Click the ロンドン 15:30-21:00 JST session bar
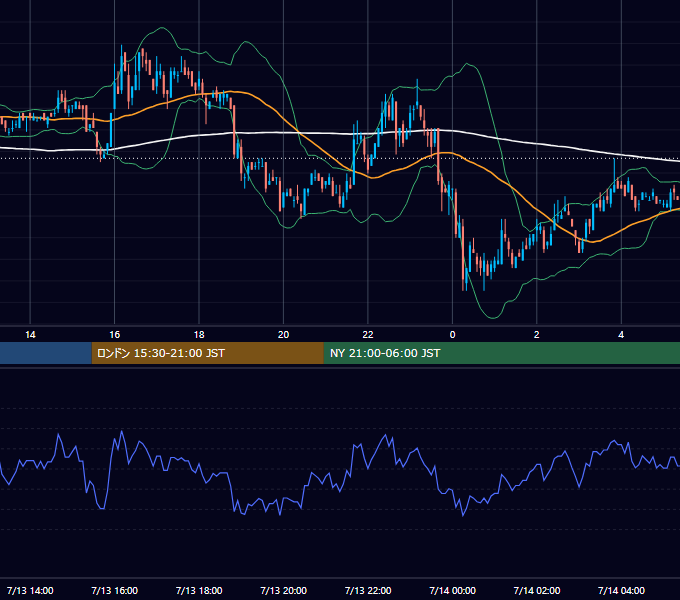This screenshot has height=600, width=680. (207, 353)
